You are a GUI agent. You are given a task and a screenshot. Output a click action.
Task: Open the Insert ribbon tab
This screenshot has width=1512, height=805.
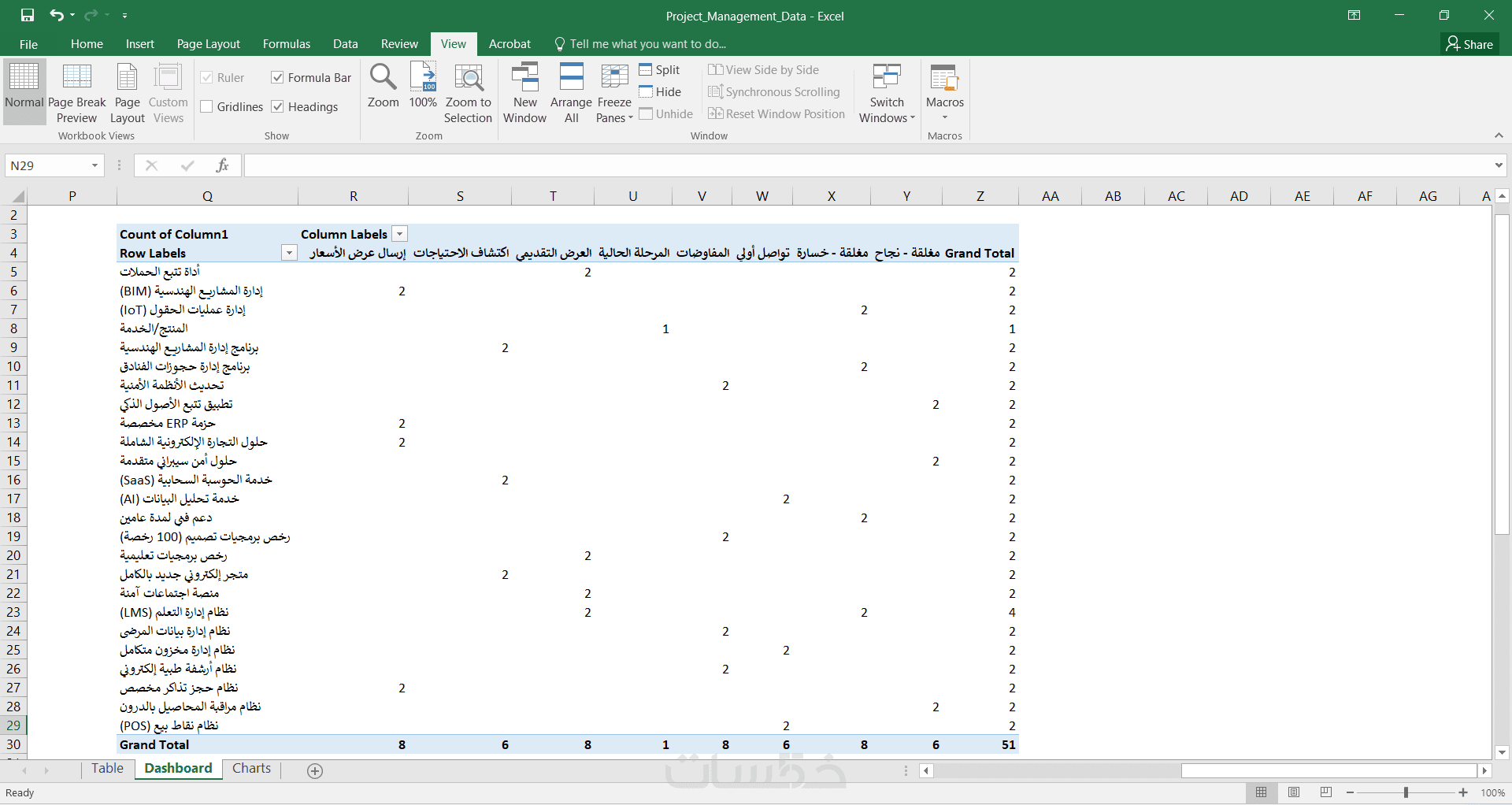click(x=140, y=44)
